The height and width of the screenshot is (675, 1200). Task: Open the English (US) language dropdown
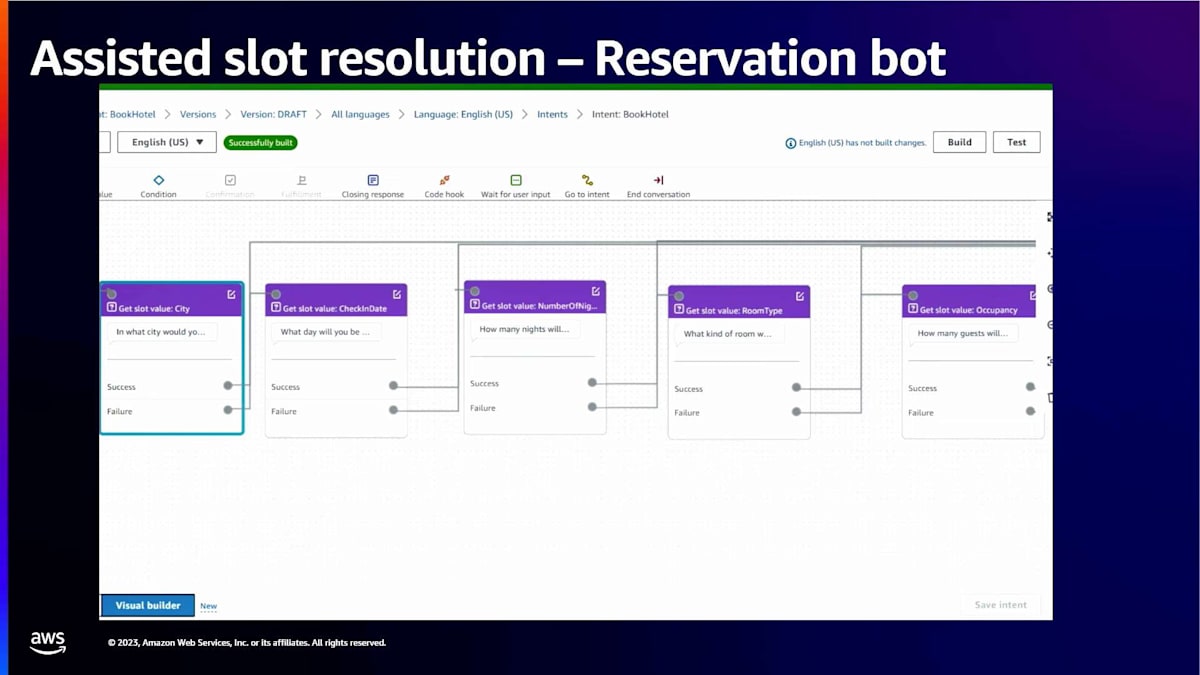click(x=167, y=142)
